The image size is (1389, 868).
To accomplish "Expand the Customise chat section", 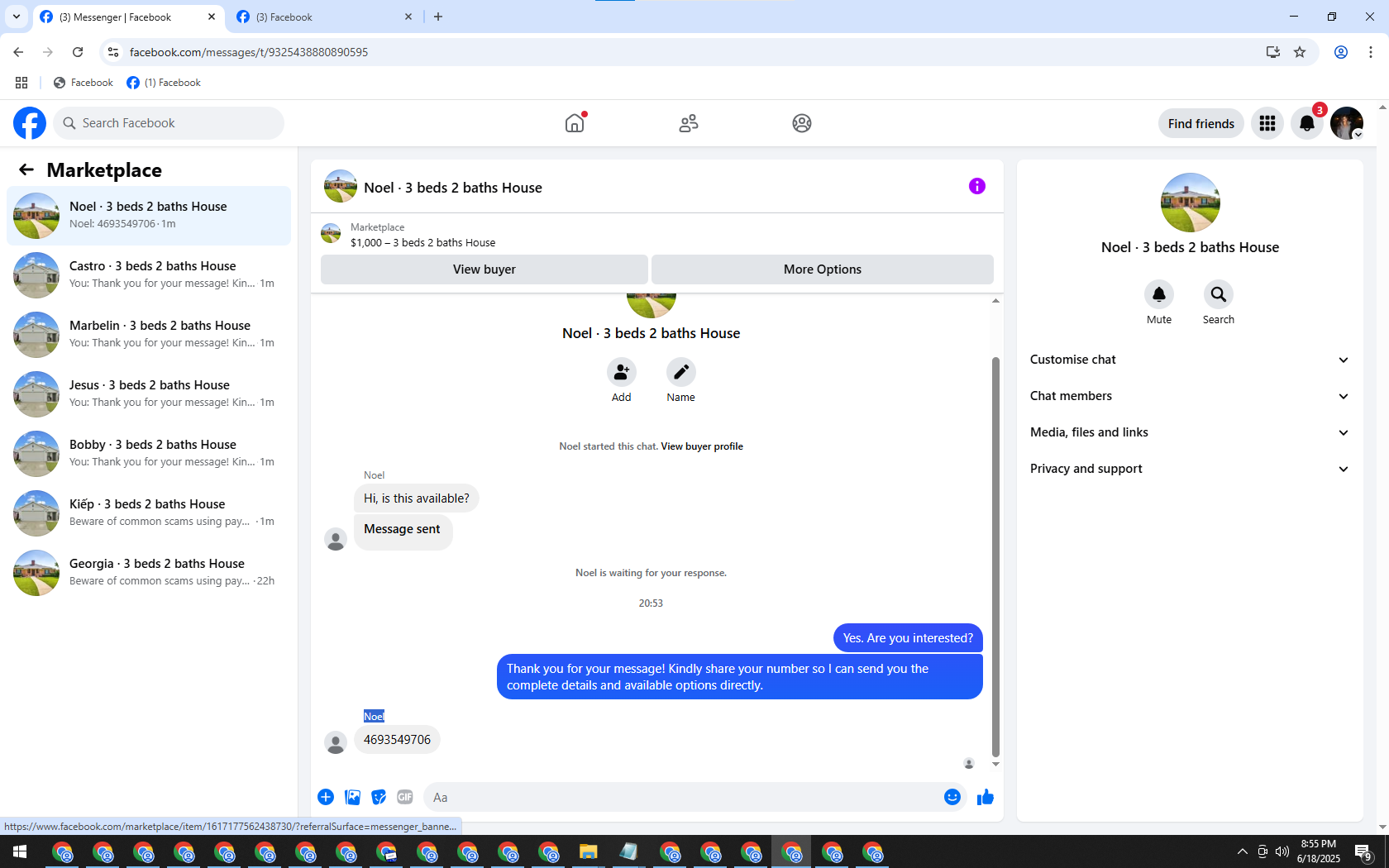I will [x=1190, y=360].
